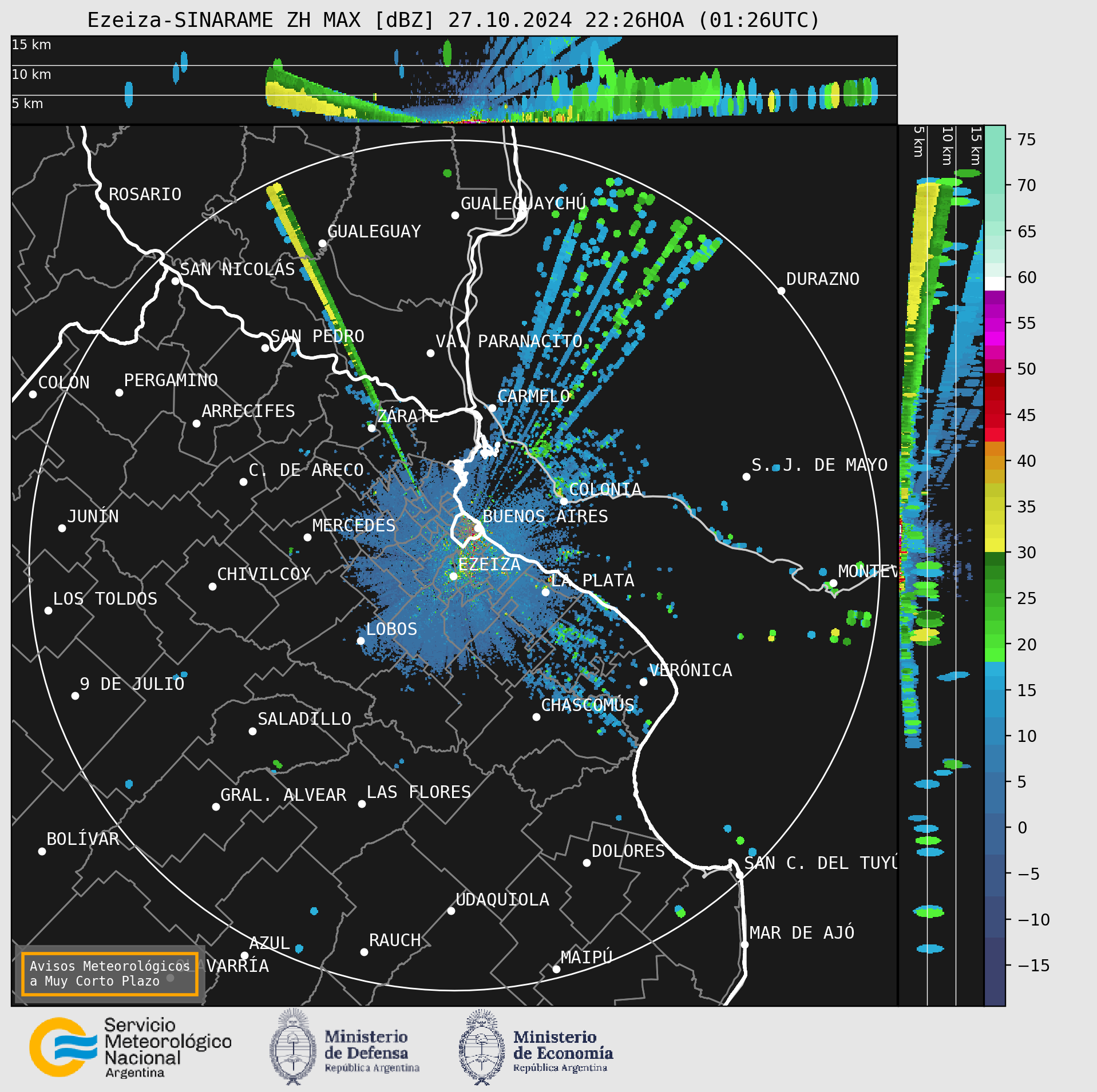Click the MAR DE AJÓ label
This screenshot has height=1092, width=1097.
tap(802, 932)
